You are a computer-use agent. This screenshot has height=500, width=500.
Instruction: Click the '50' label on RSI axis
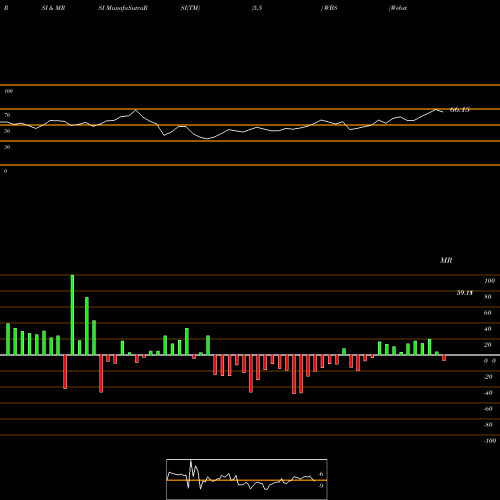click(x=7, y=131)
